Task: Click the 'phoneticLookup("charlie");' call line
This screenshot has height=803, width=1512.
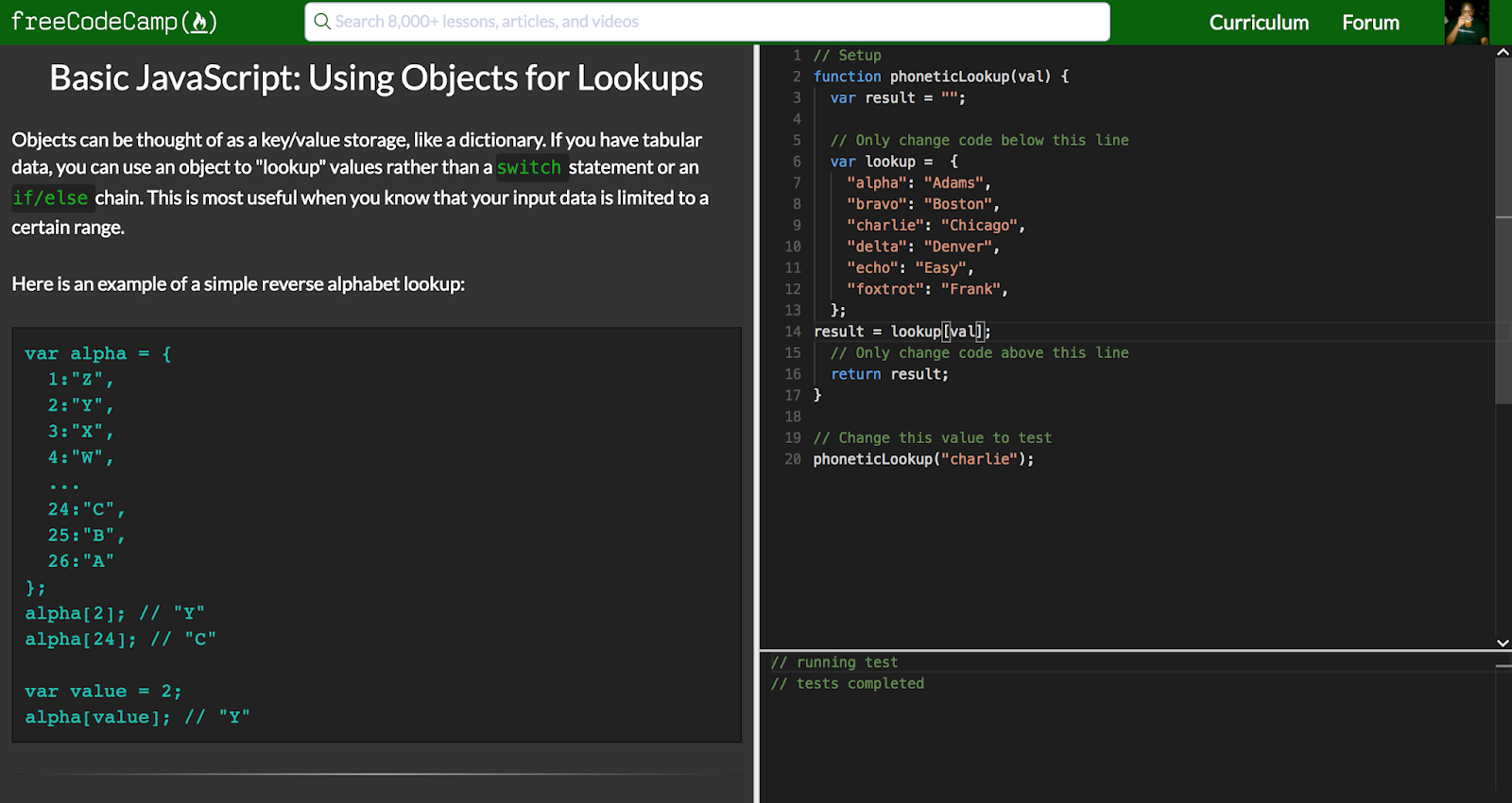Action: coord(923,459)
